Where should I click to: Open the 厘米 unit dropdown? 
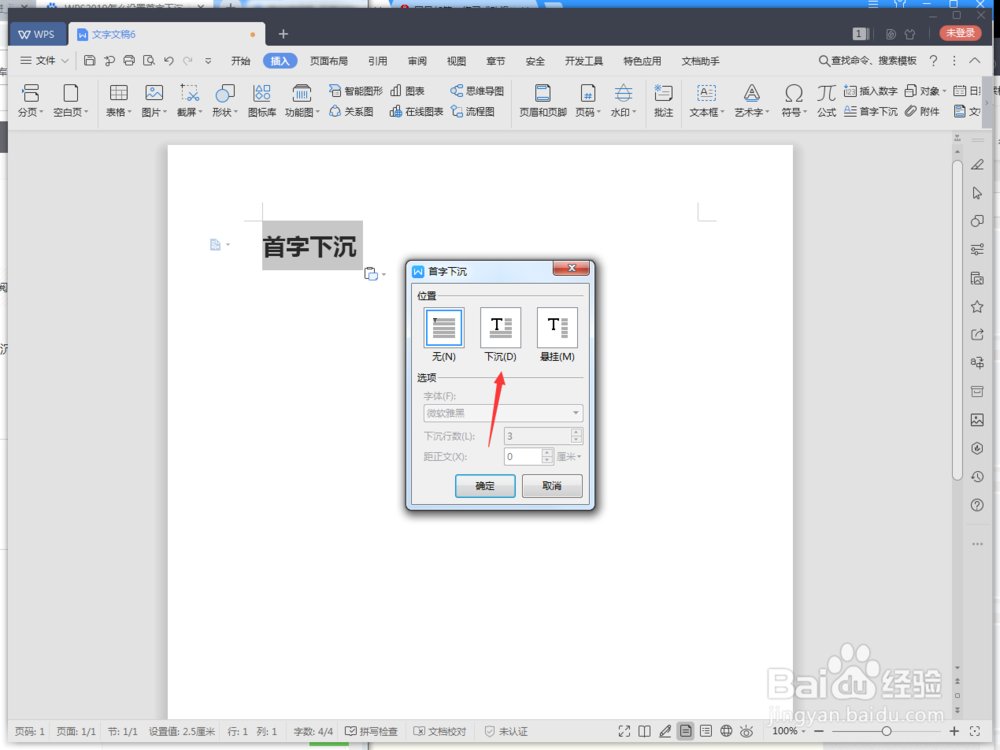pyautogui.click(x=569, y=457)
